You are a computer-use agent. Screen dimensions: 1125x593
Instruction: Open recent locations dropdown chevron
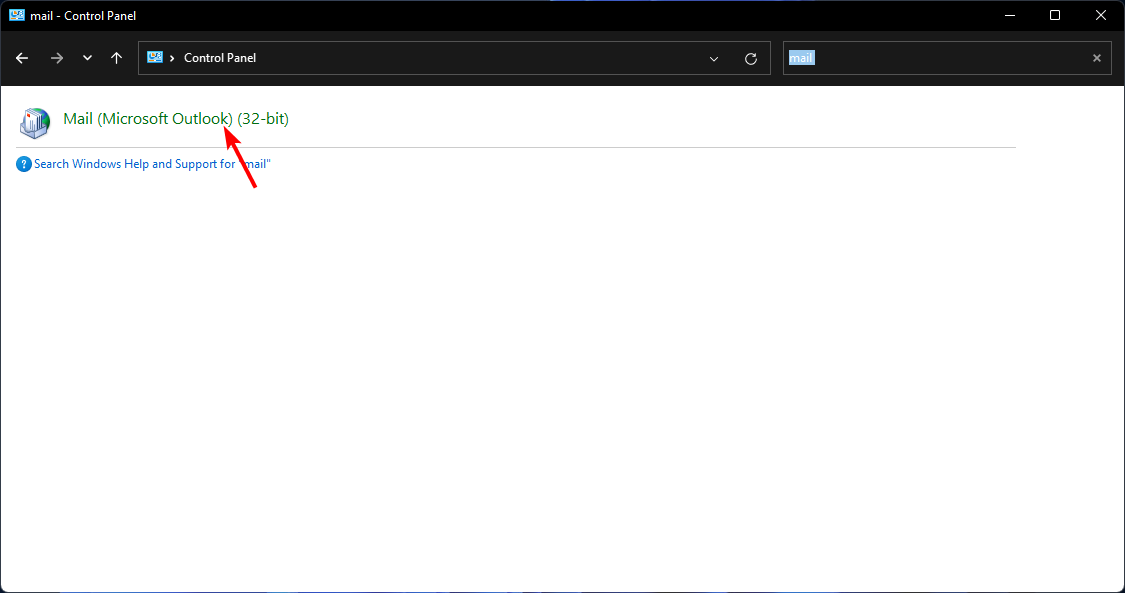[88, 58]
